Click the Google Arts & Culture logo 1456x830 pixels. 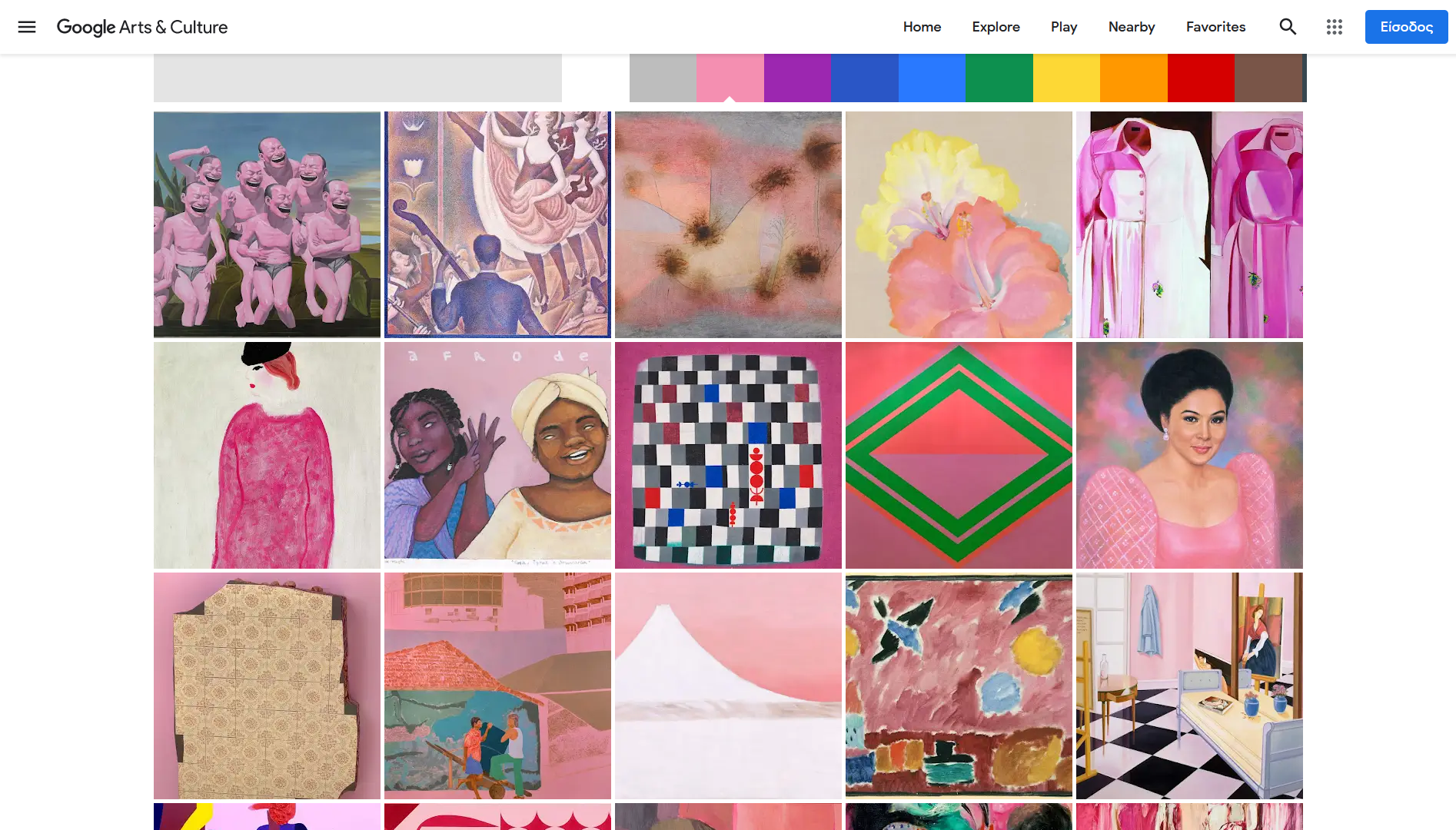coord(142,27)
